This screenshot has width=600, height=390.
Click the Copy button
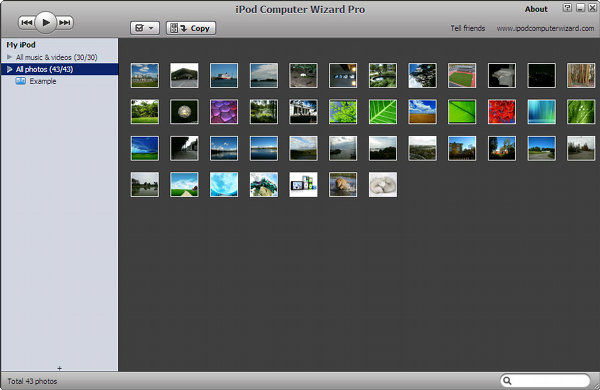click(191, 28)
